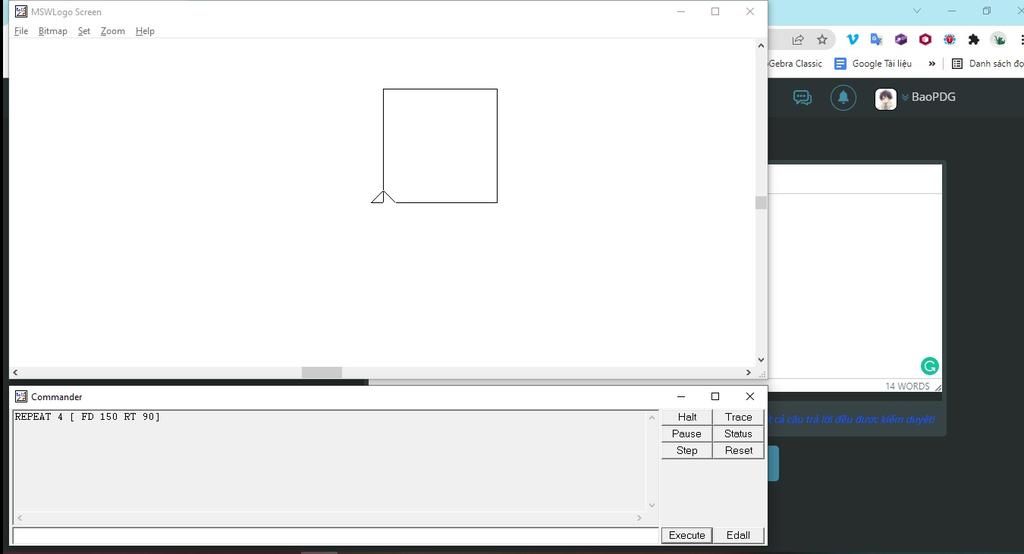Click the Vimeo extension icon
Image resolution: width=1024 pixels, height=554 pixels.
(x=852, y=40)
